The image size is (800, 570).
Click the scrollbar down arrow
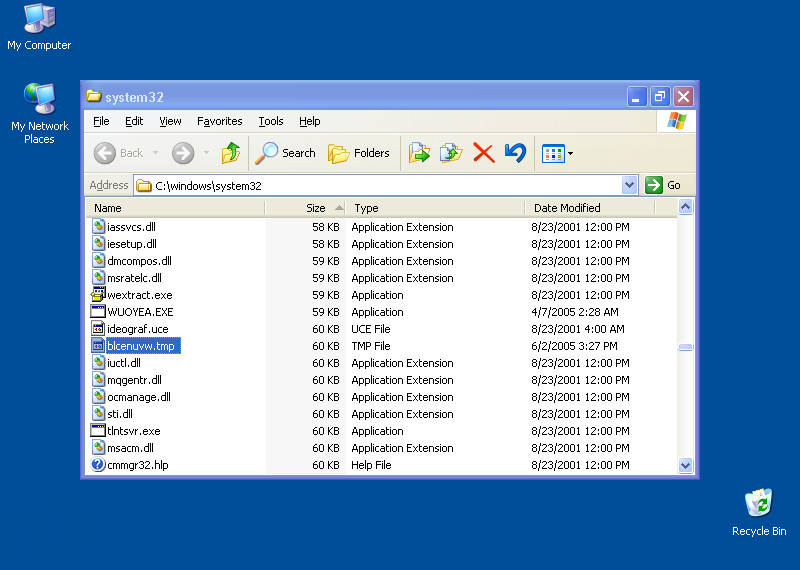[x=685, y=465]
